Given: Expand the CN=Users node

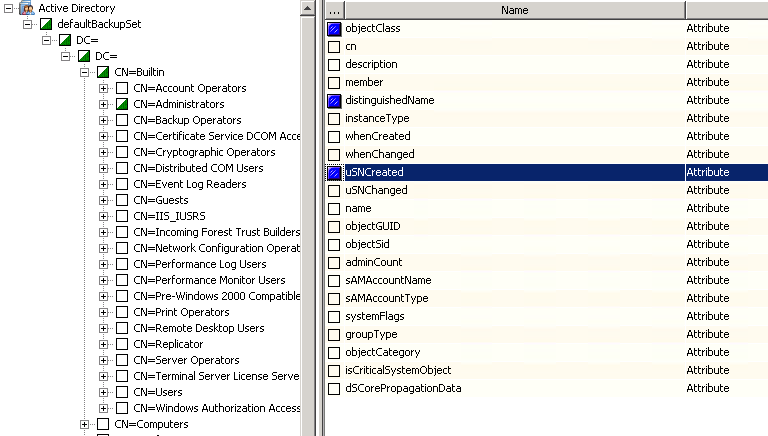Looking at the screenshot, I should [103, 392].
